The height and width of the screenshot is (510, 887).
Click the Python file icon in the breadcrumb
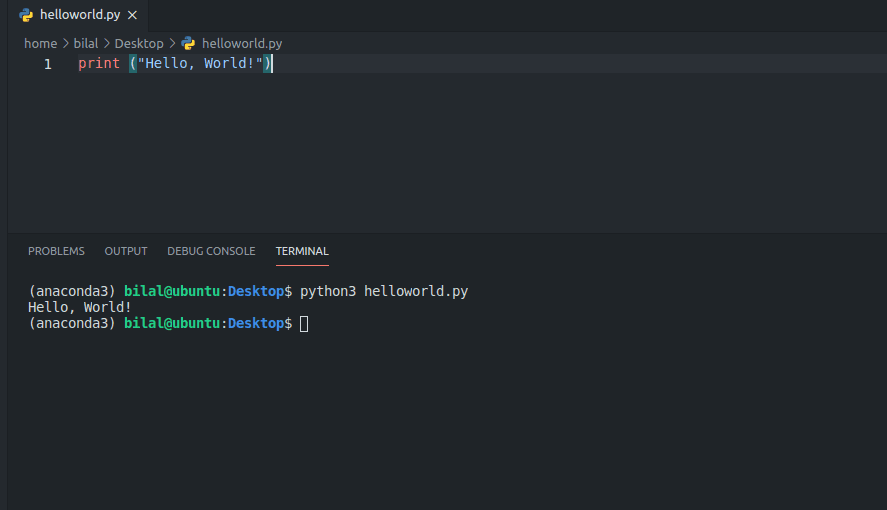188,44
